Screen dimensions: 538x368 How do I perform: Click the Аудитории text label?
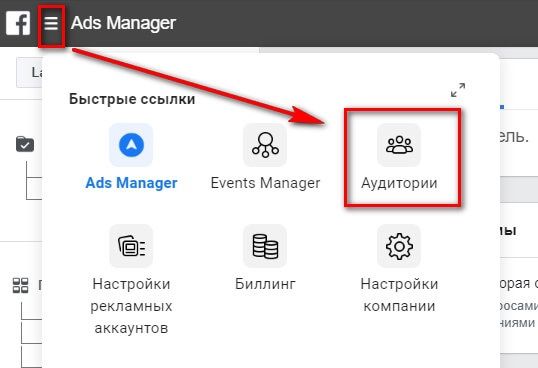pos(399,183)
